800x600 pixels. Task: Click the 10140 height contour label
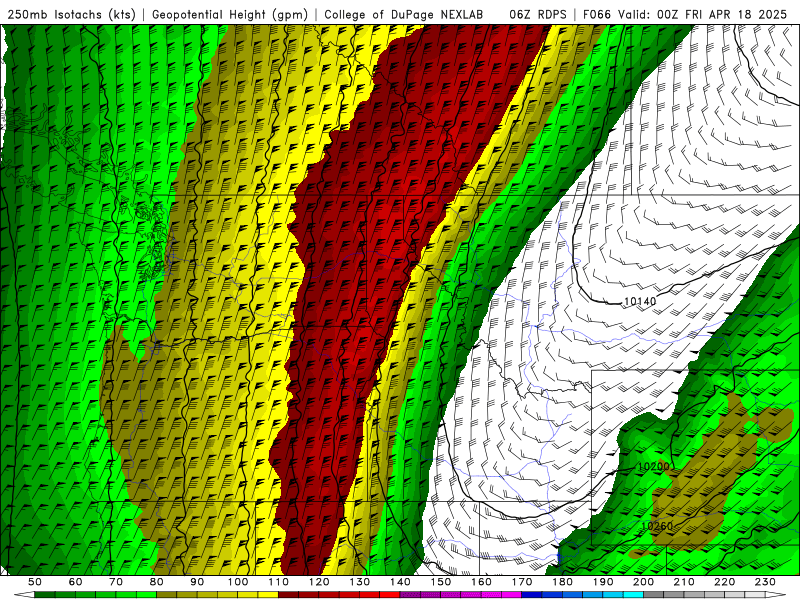tap(640, 302)
